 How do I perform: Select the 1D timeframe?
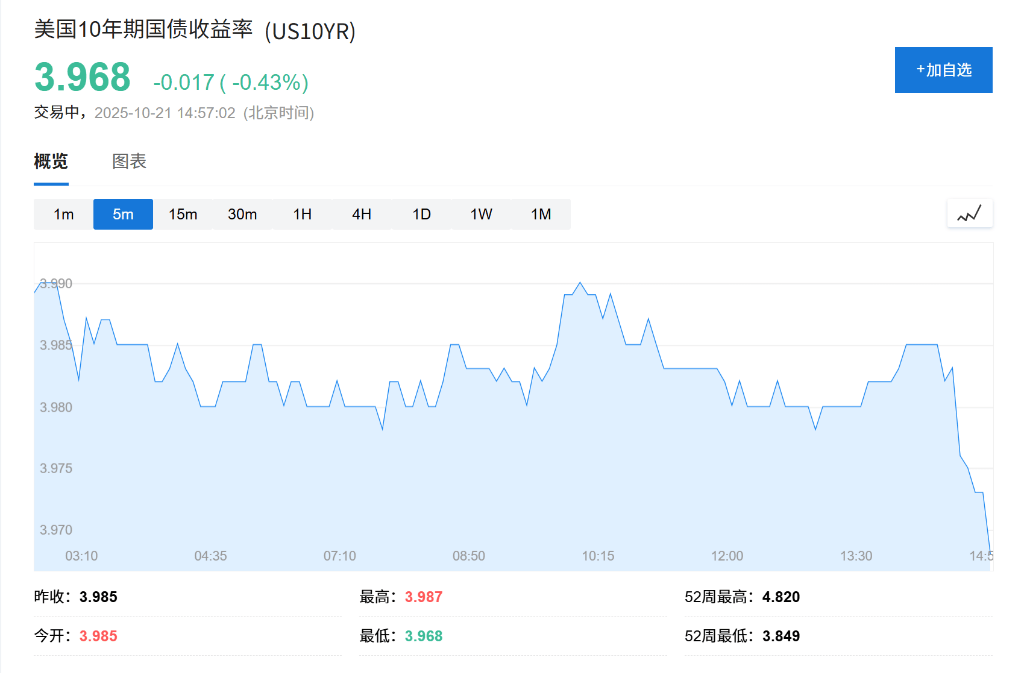coord(420,213)
